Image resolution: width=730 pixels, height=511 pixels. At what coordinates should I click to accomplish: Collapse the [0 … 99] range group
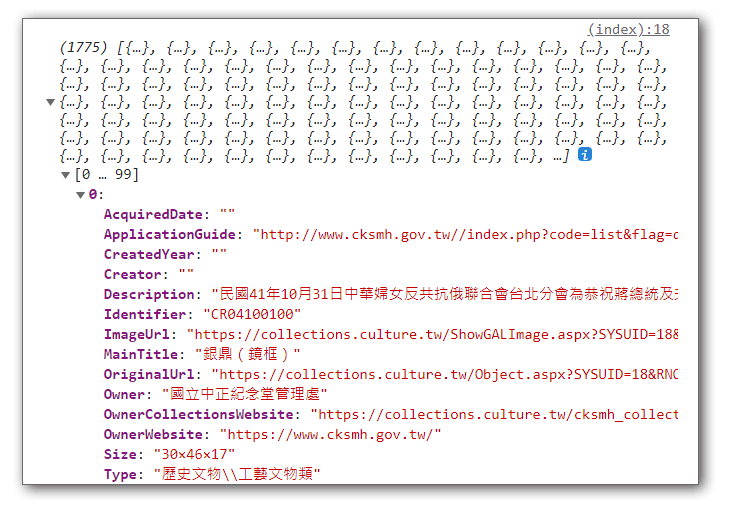point(67,175)
